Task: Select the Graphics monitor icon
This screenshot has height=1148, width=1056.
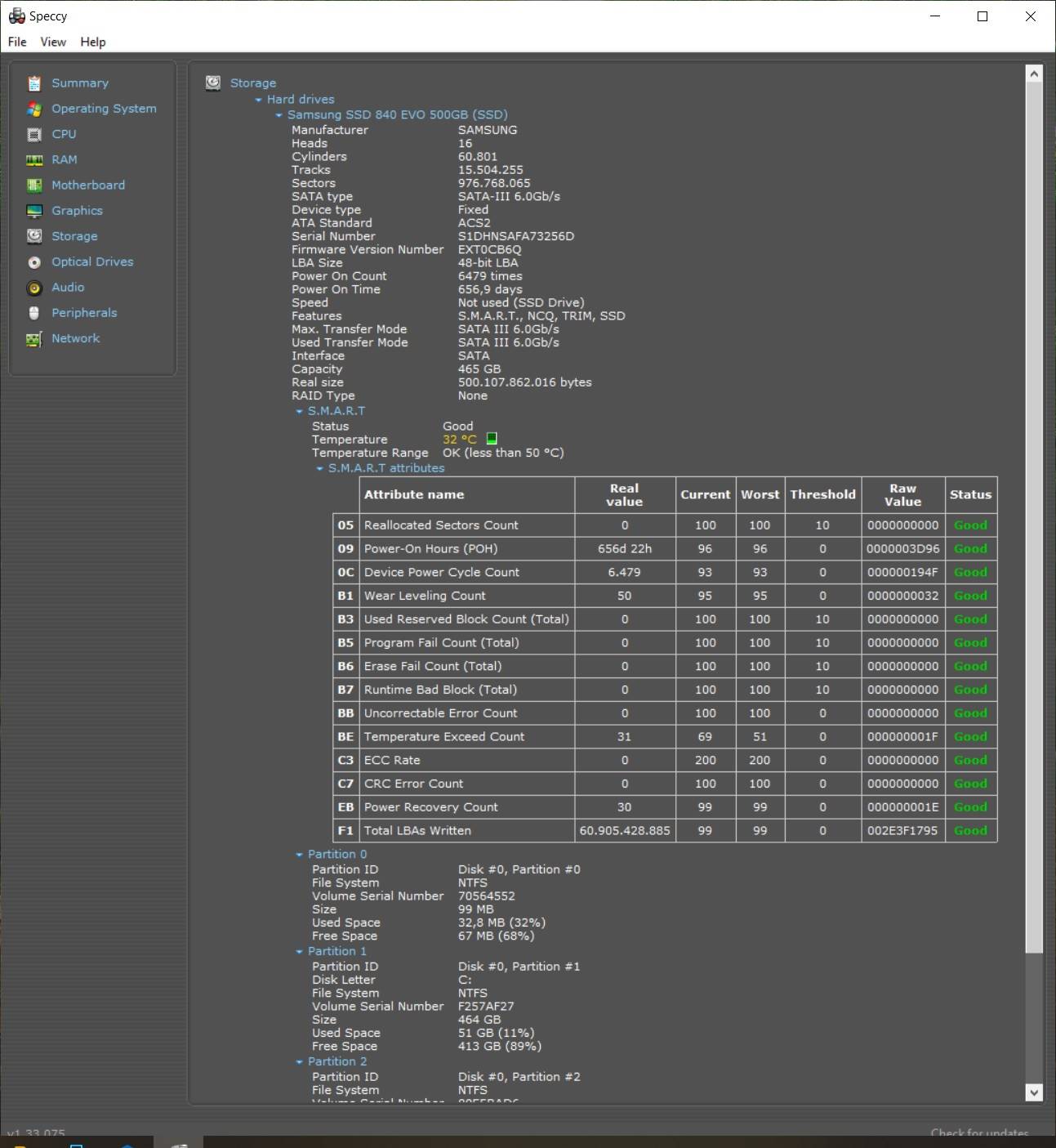Action: 34,211
